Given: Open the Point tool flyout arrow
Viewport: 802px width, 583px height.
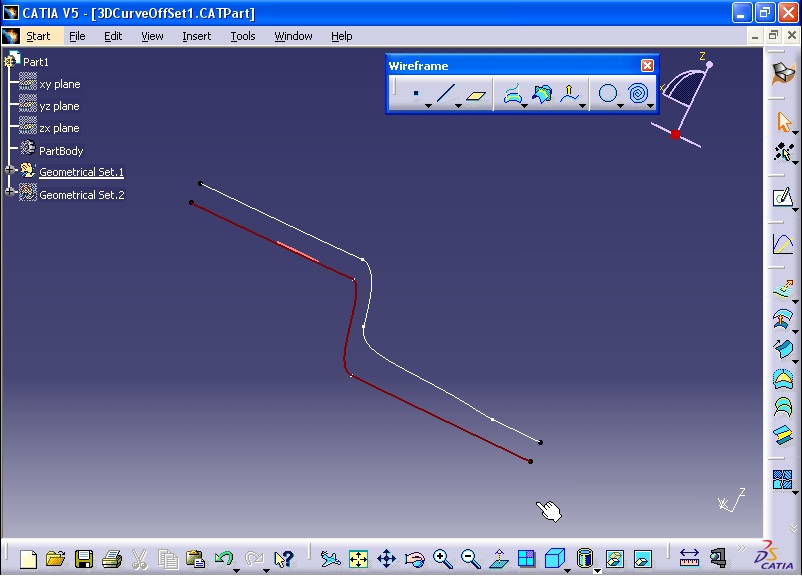Looking at the screenshot, I should pyautogui.click(x=428, y=106).
